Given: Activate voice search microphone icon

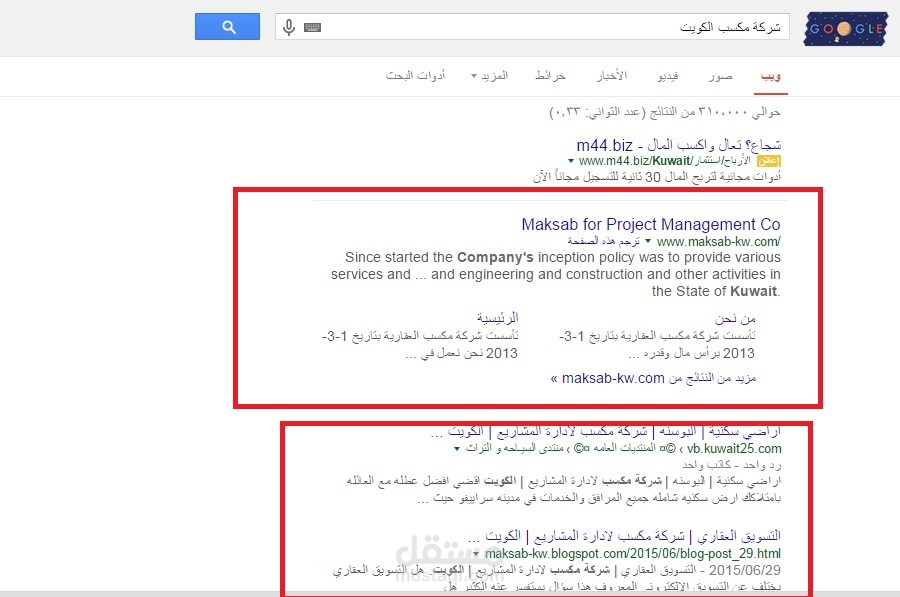Looking at the screenshot, I should tap(289, 27).
